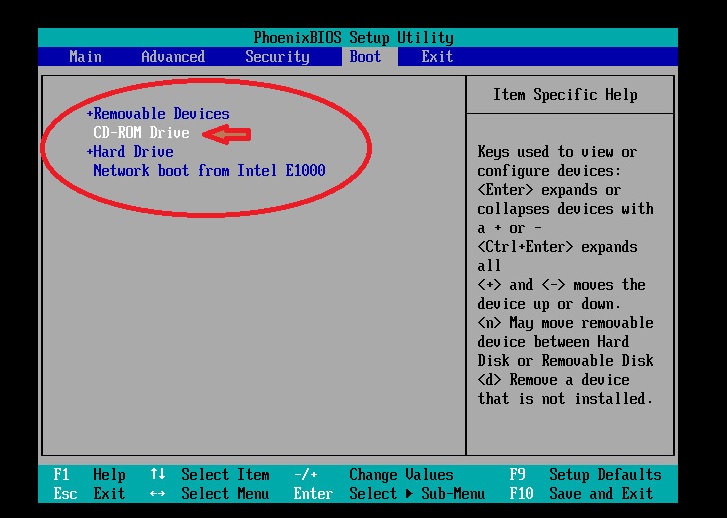This screenshot has width=727, height=518.
Task: Select Network boot from Intel E1000
Action: pos(209,171)
